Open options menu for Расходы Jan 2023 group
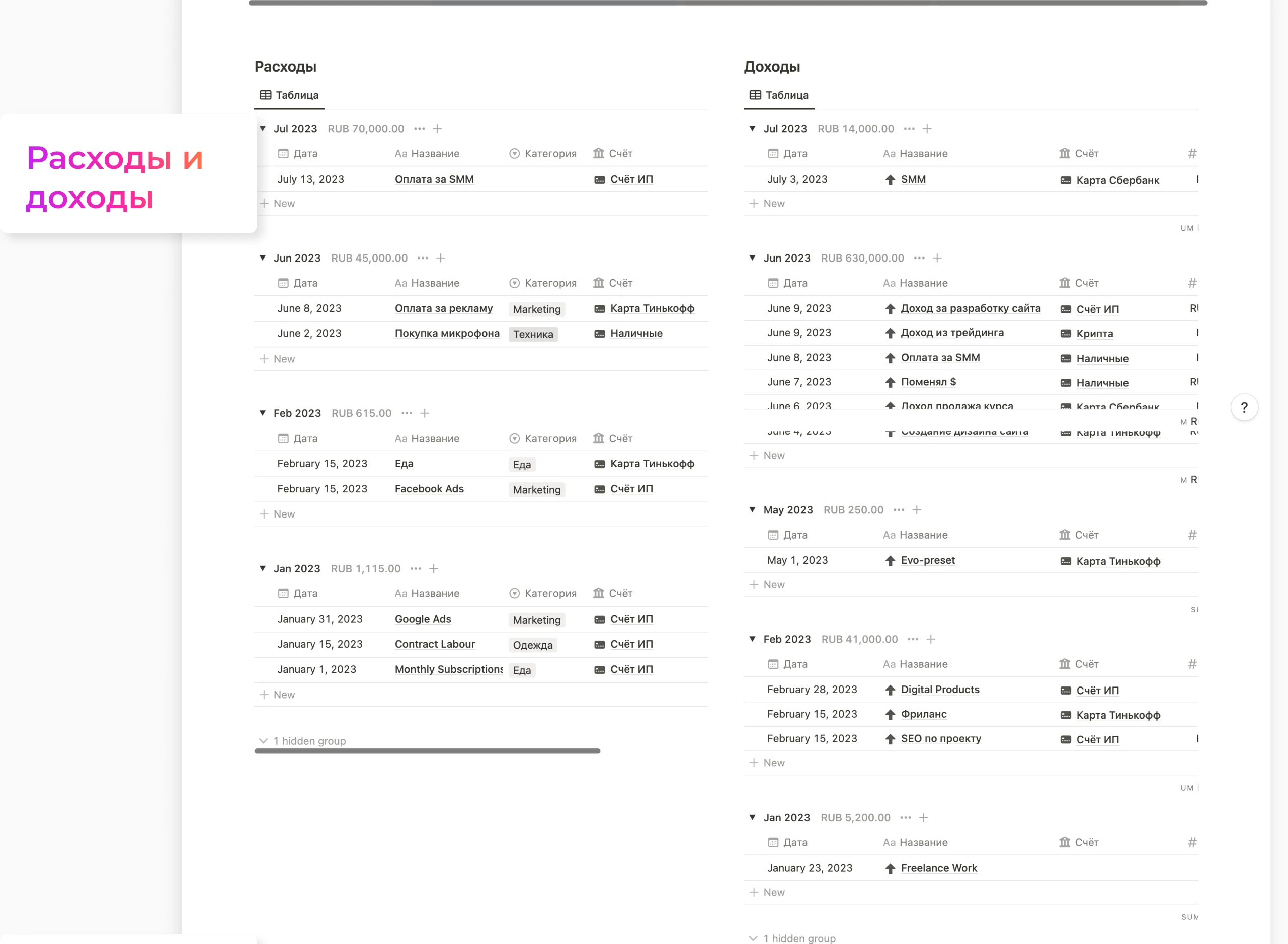Screen dimensions: 1288x944 click(416, 569)
